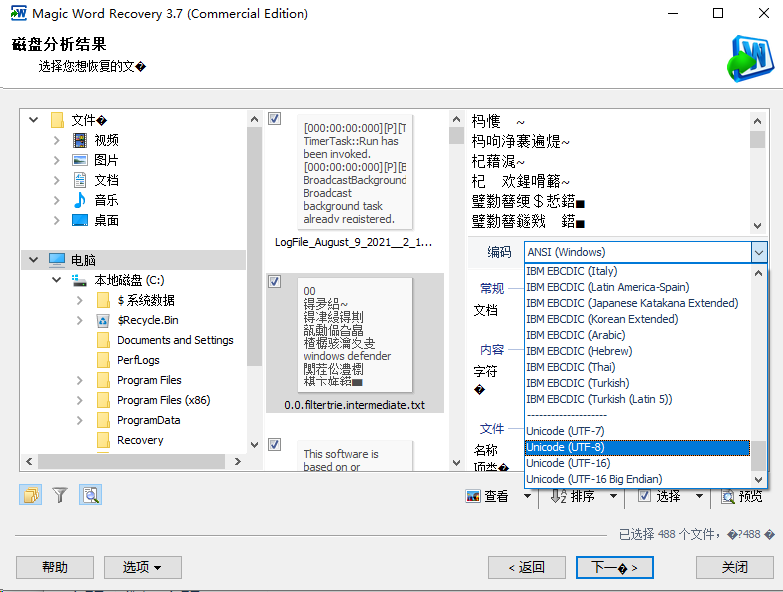Select the 0.0.filtertrie.intermediate.txt thumbnail
Image resolution: width=783 pixels, height=592 pixels.
click(x=355, y=335)
